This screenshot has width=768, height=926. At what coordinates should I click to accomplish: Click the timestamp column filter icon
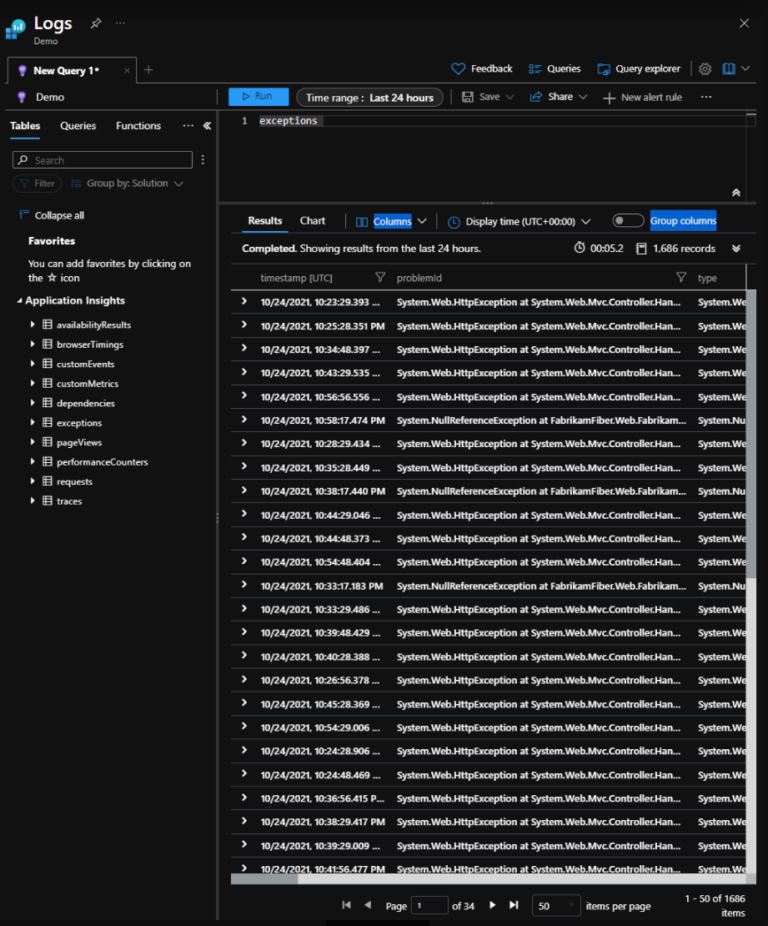380,277
